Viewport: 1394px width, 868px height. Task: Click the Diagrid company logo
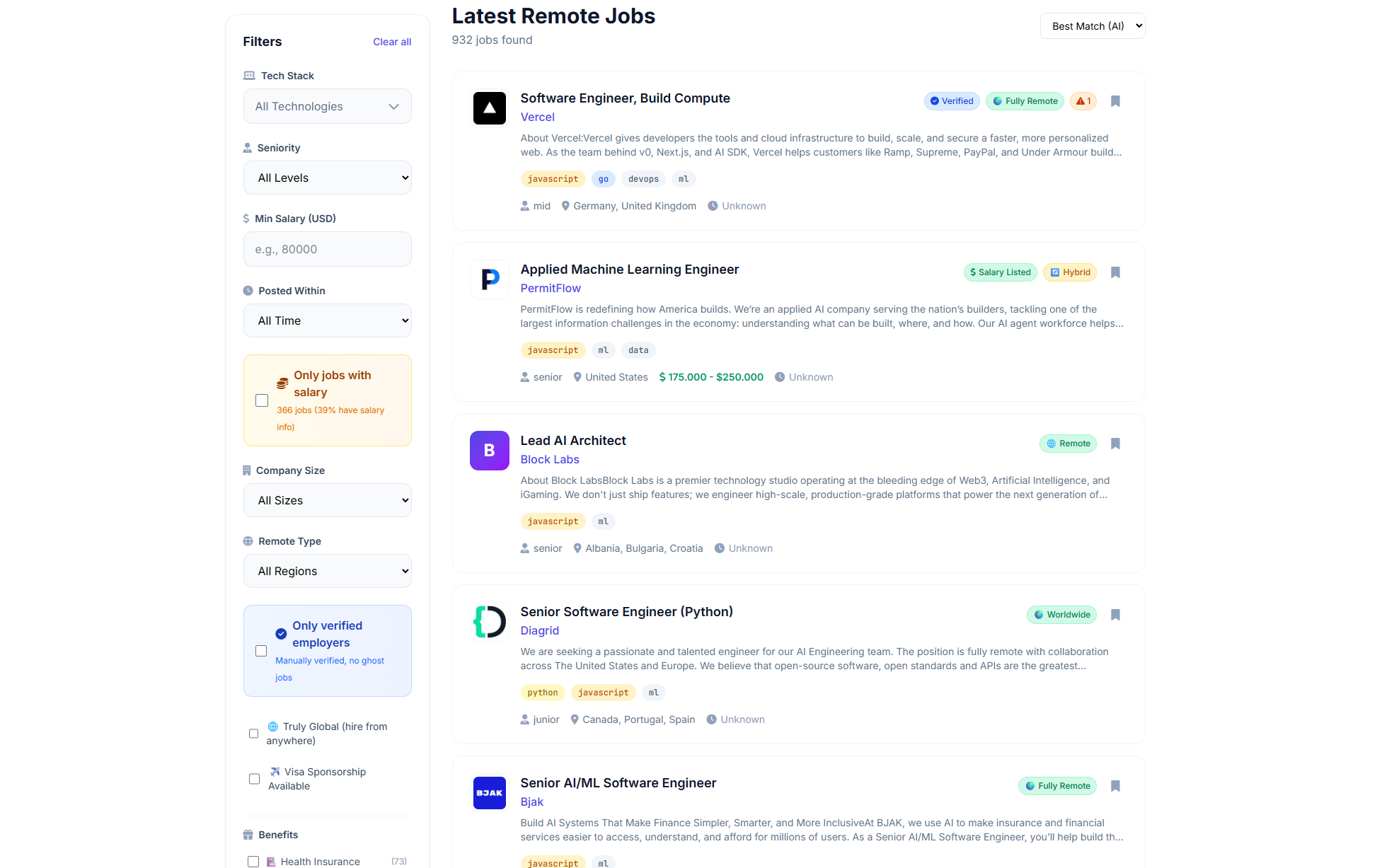489,621
